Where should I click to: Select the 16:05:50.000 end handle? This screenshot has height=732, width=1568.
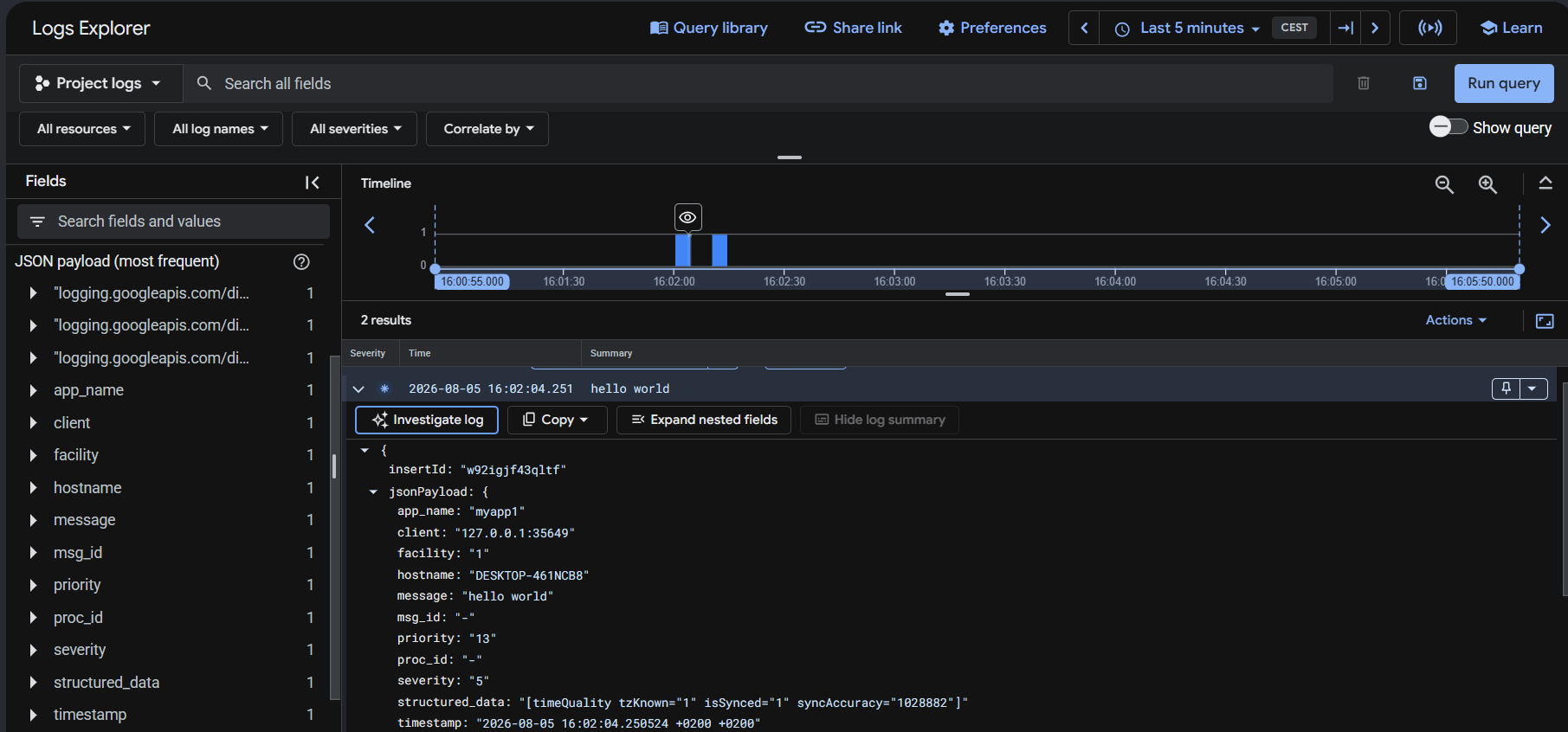1483,281
